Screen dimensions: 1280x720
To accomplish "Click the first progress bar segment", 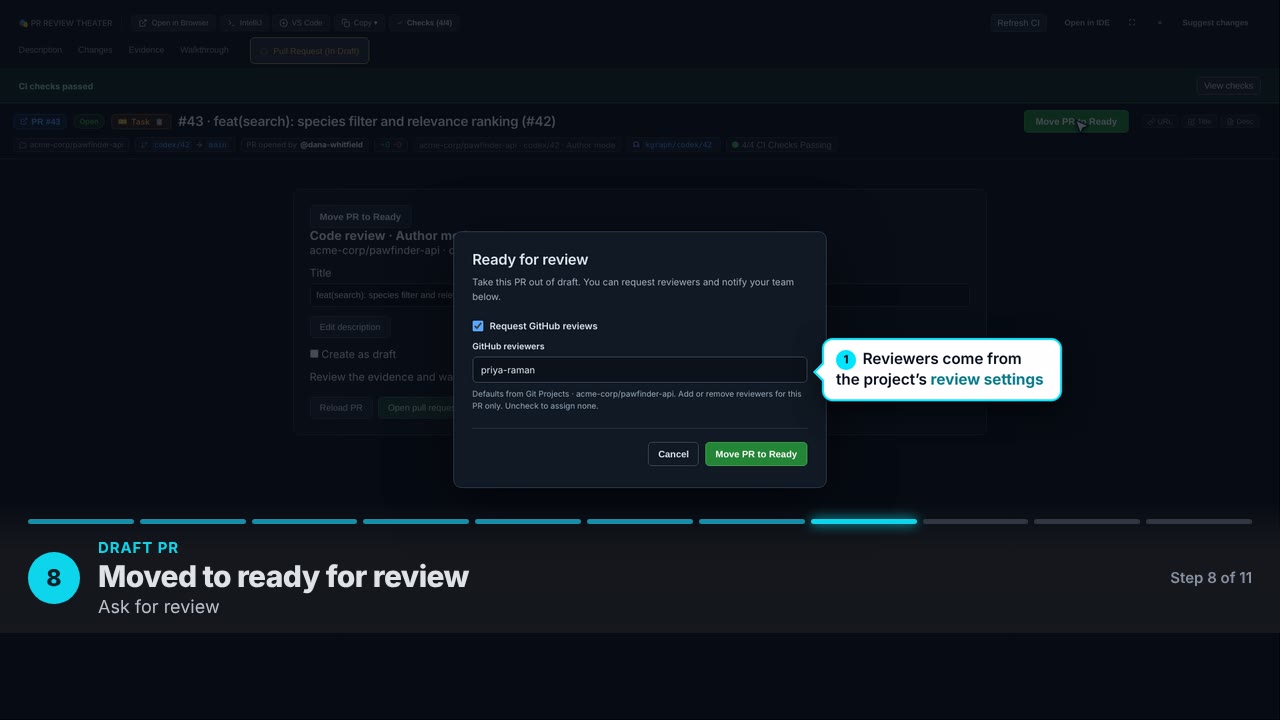I will (x=81, y=521).
